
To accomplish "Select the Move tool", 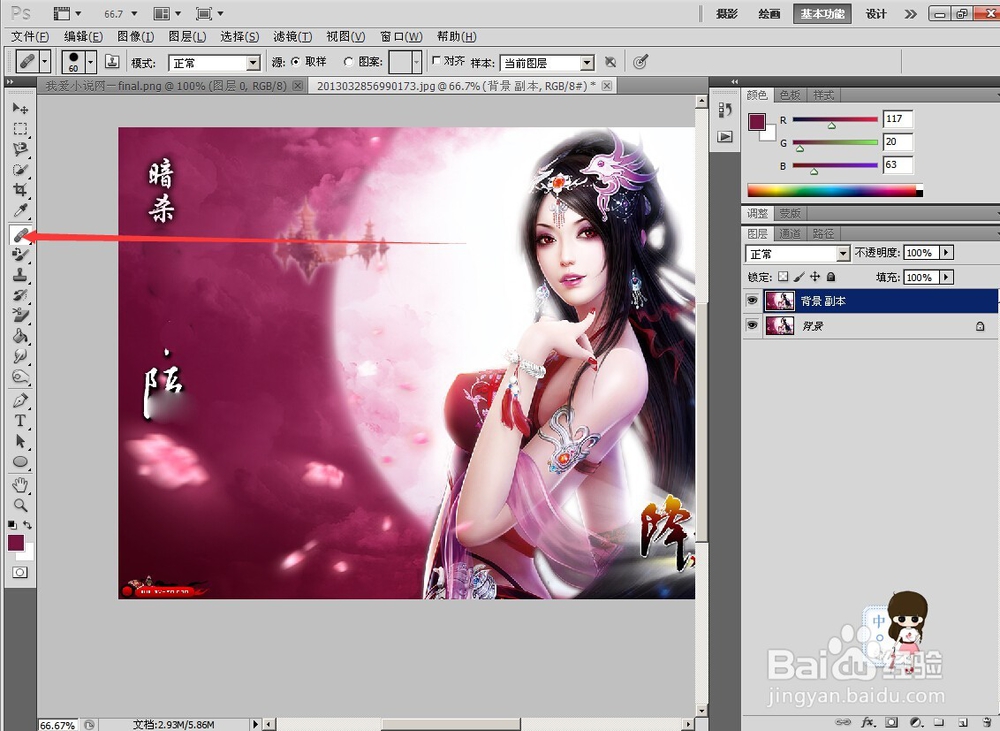I will click(x=20, y=108).
